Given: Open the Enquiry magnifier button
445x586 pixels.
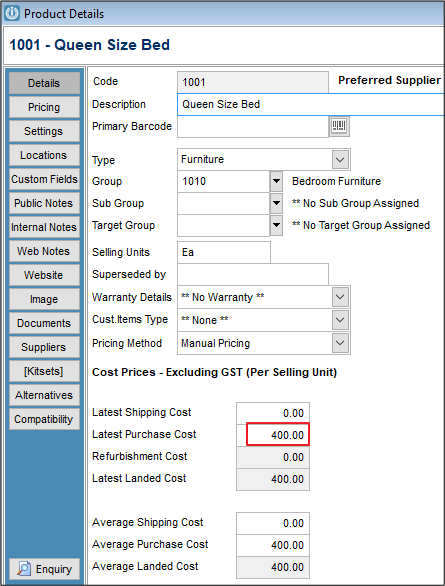Looking at the screenshot, I should (x=44, y=569).
